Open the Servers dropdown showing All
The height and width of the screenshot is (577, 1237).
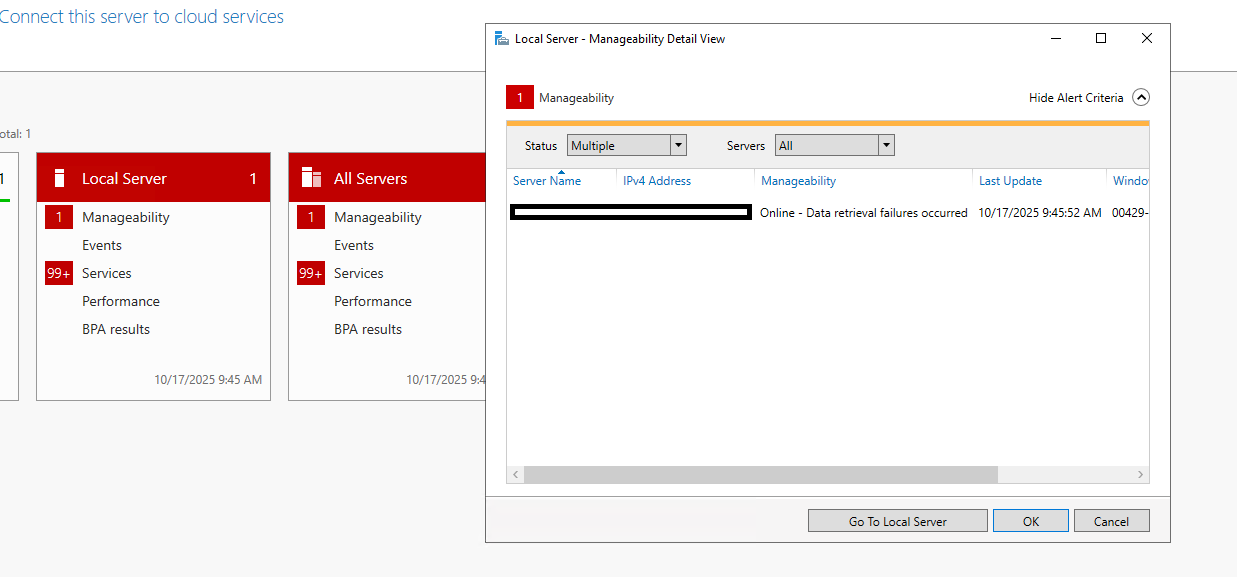coord(834,145)
